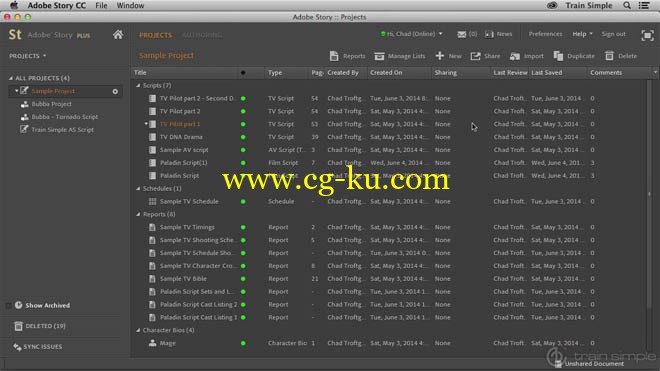Click Train Simple in the menu bar
This screenshot has width=660, height=371.
point(588,5)
